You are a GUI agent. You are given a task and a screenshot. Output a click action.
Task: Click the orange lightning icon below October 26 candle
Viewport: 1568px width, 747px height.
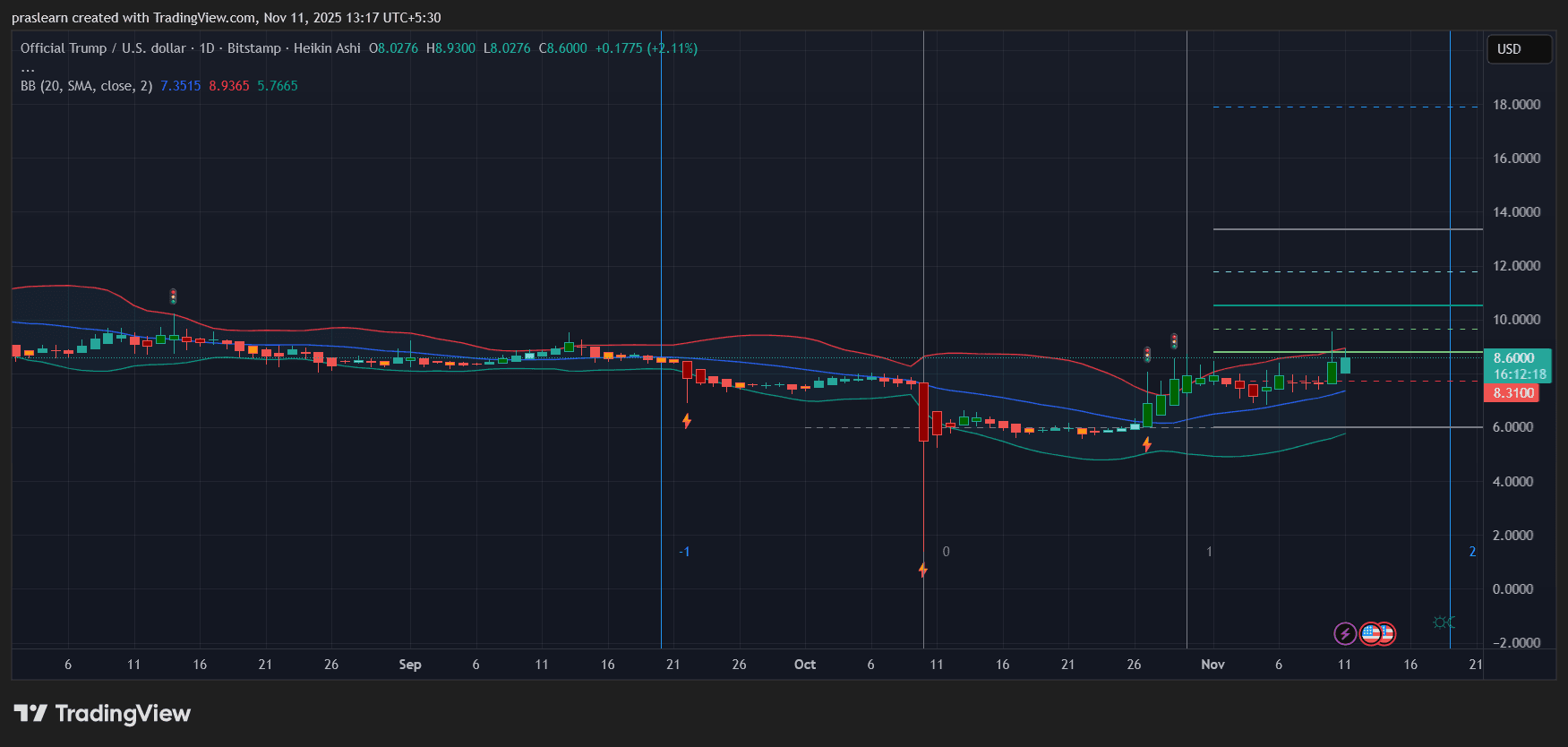click(1147, 444)
